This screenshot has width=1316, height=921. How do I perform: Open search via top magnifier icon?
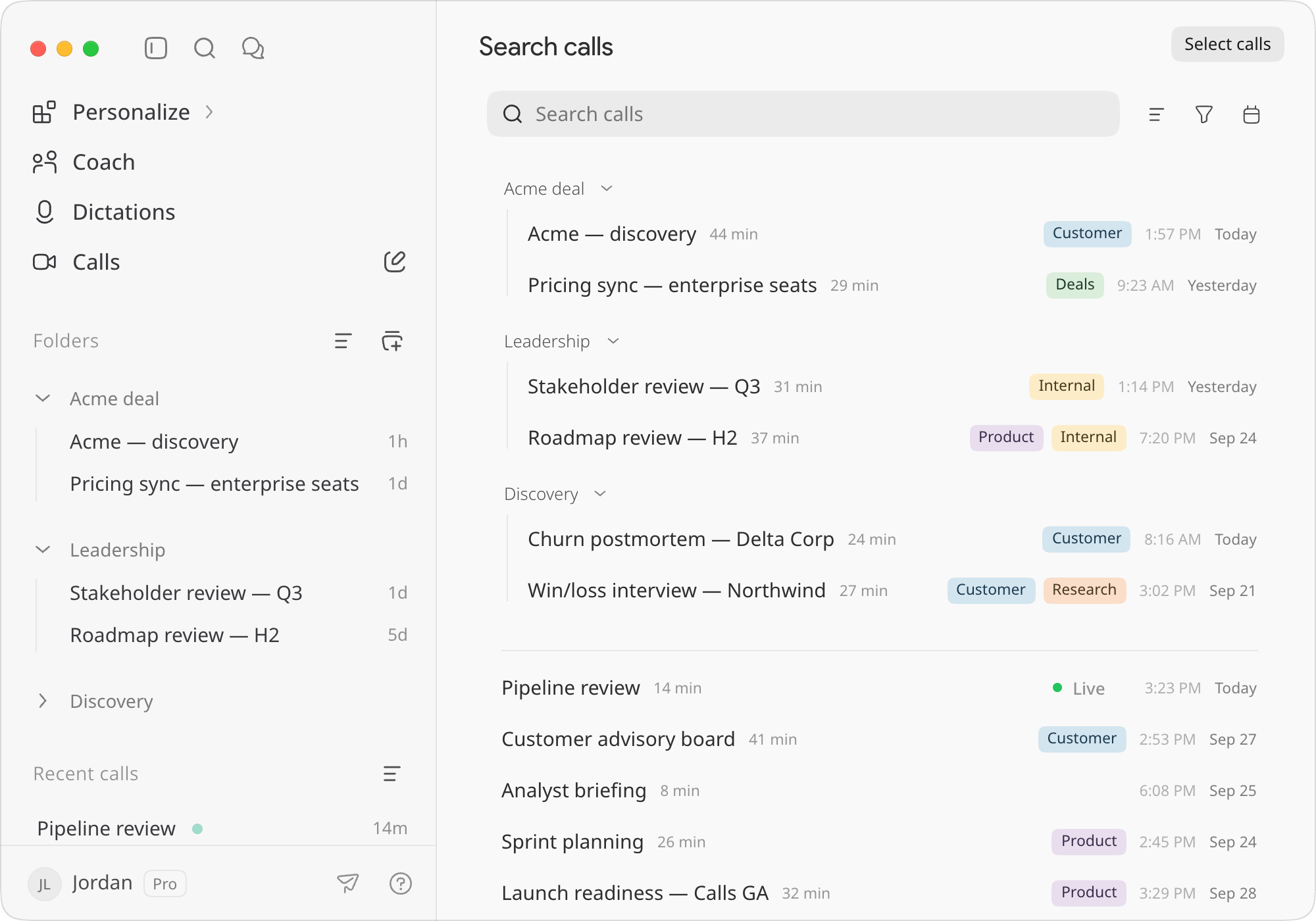[205, 48]
